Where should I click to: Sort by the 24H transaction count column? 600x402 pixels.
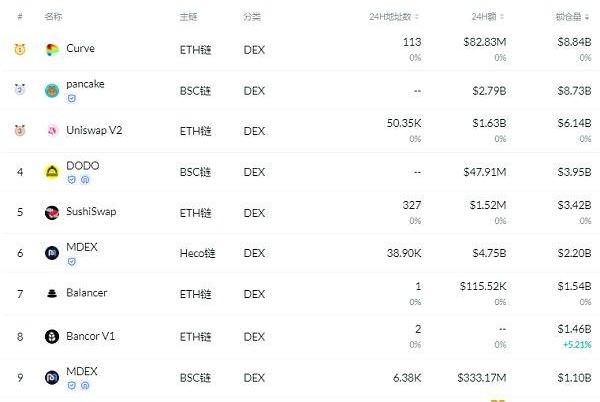pyautogui.click(x=396, y=17)
